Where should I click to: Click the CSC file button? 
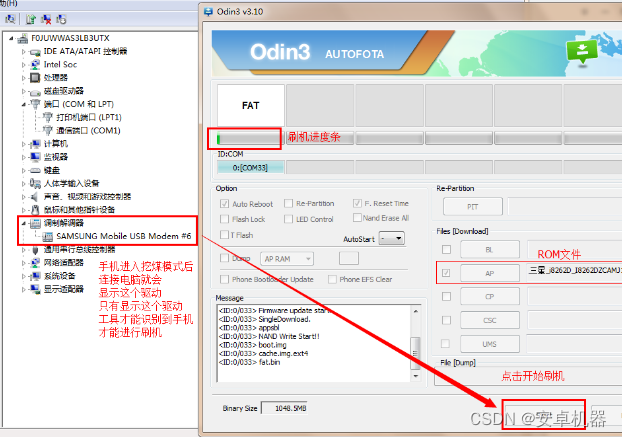(x=490, y=320)
